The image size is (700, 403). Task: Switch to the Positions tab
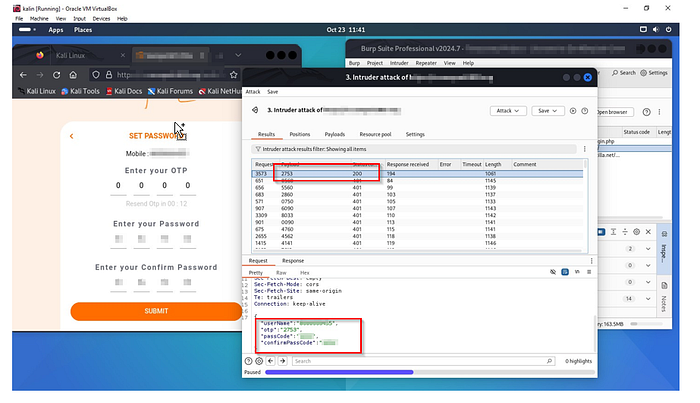(x=300, y=134)
